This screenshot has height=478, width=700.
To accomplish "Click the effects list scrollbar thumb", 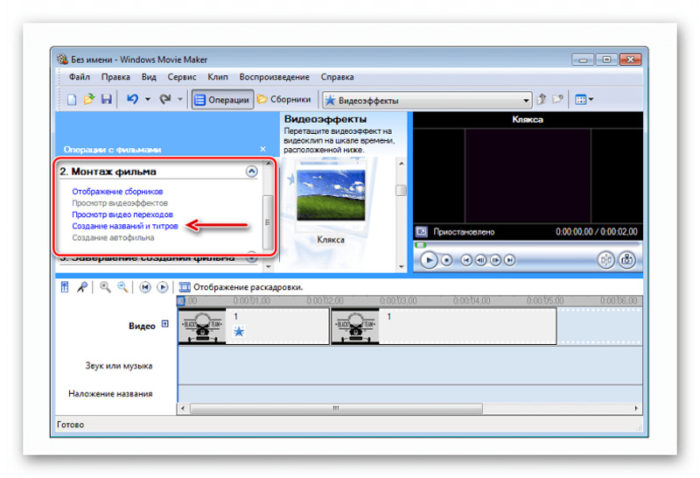I will (401, 191).
